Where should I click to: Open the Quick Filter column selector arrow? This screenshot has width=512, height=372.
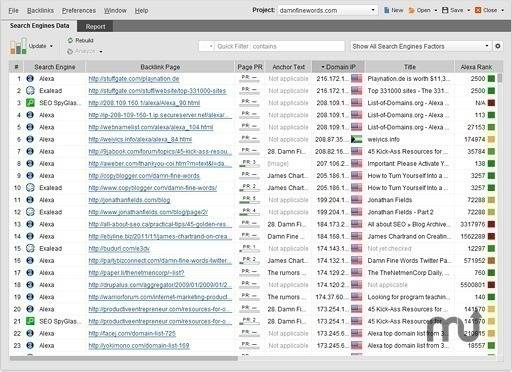pos(211,46)
